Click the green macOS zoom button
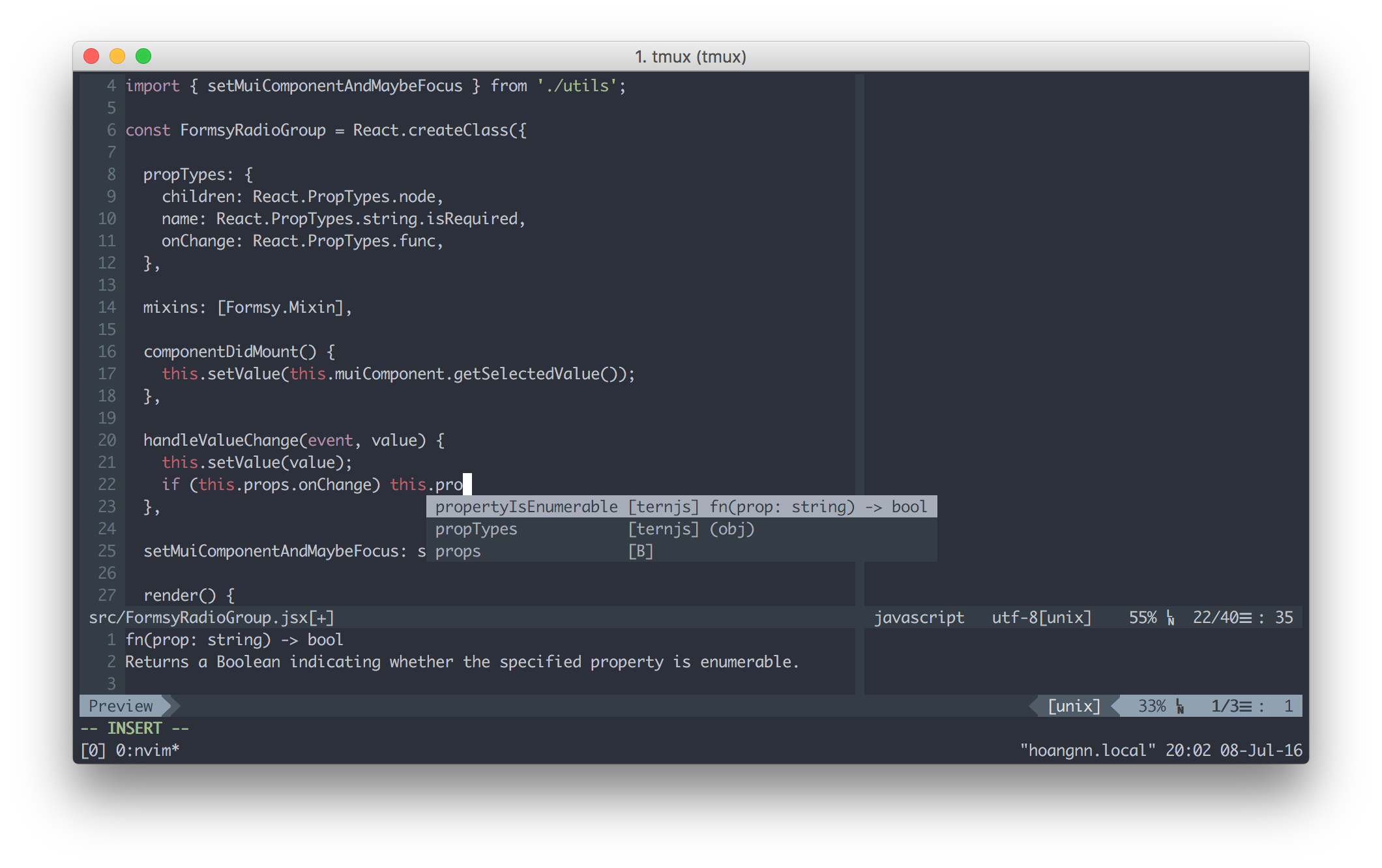Screen dimensions: 1382x868 [143, 57]
